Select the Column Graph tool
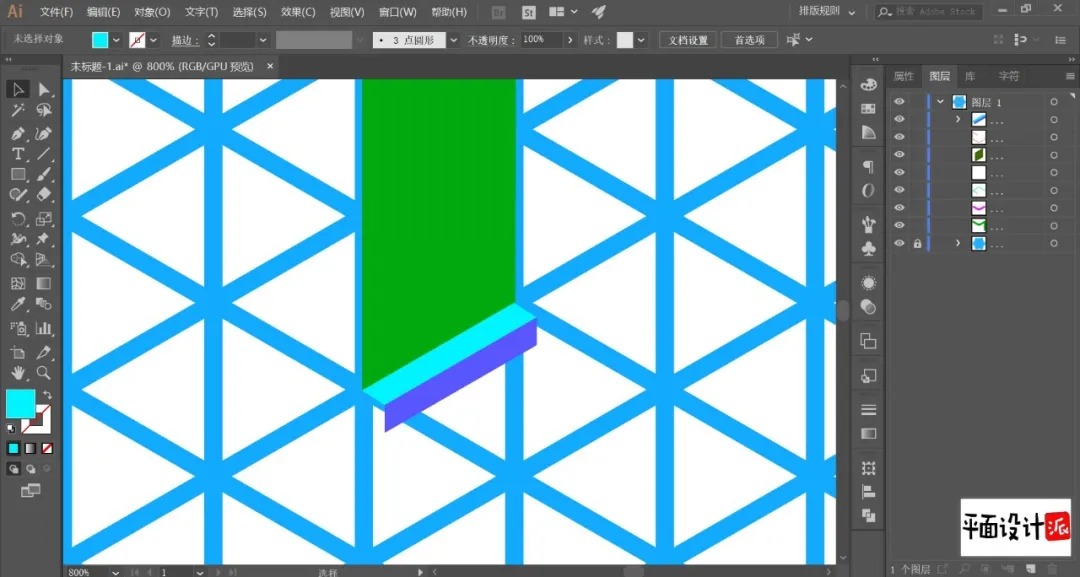 pyautogui.click(x=44, y=328)
